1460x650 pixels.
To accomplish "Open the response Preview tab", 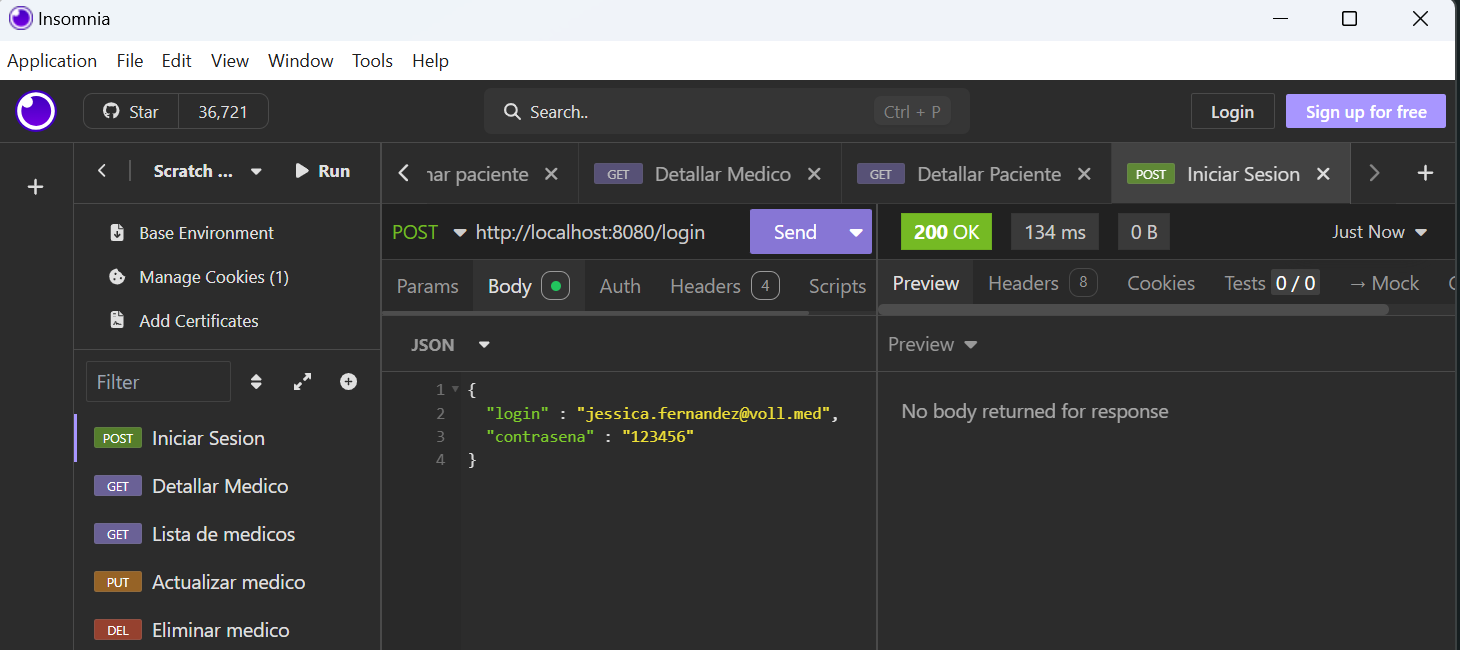I will click(926, 283).
